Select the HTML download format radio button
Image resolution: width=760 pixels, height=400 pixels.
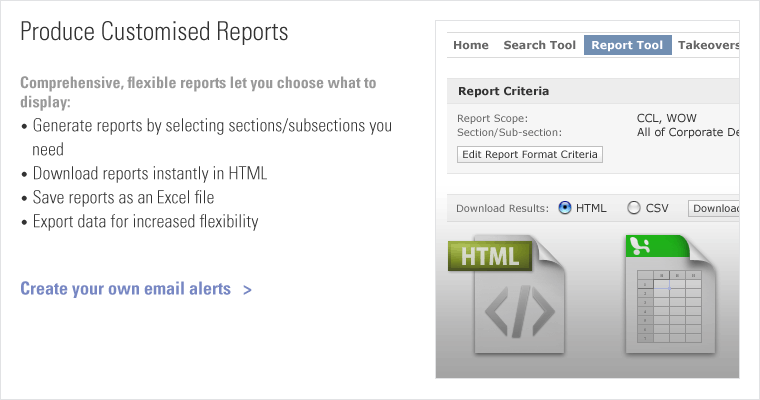[x=565, y=208]
